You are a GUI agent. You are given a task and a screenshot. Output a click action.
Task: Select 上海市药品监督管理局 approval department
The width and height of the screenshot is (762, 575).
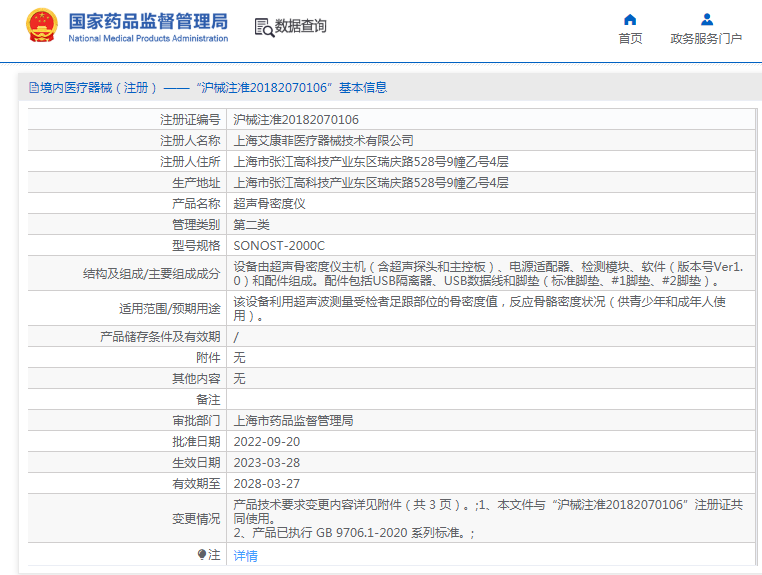pos(293,420)
